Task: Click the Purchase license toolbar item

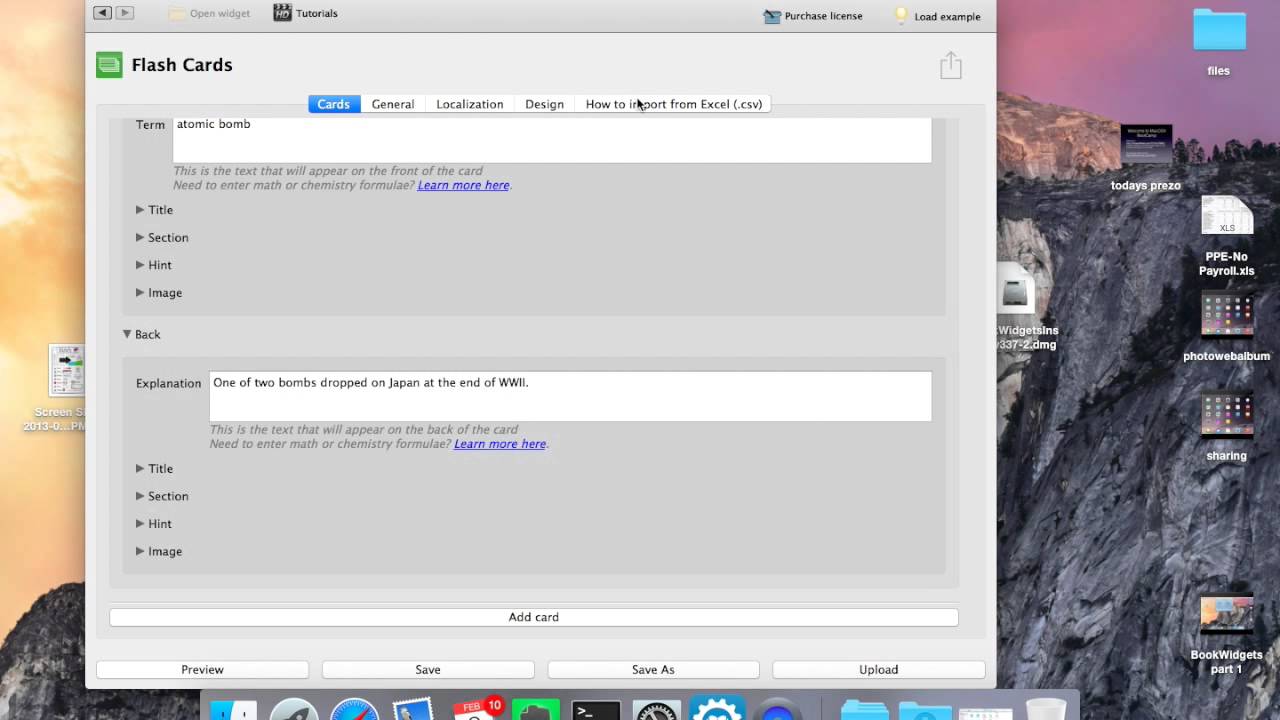Action: [813, 16]
